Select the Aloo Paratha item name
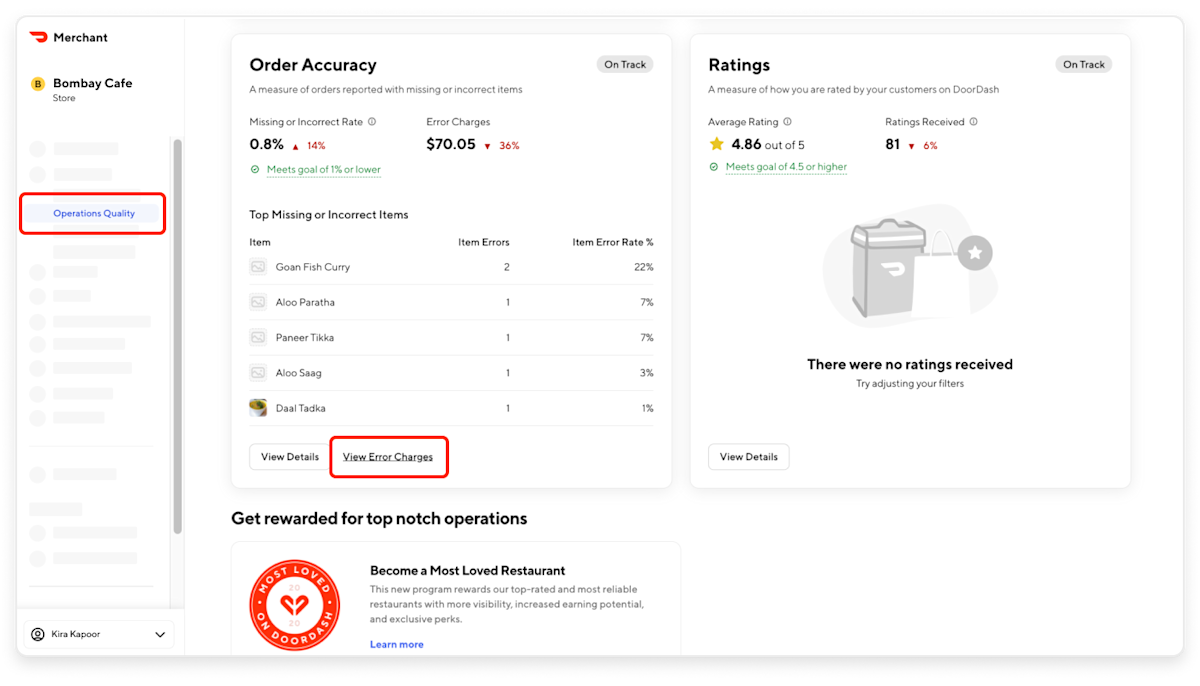The width and height of the screenshot is (1200, 686). (305, 302)
